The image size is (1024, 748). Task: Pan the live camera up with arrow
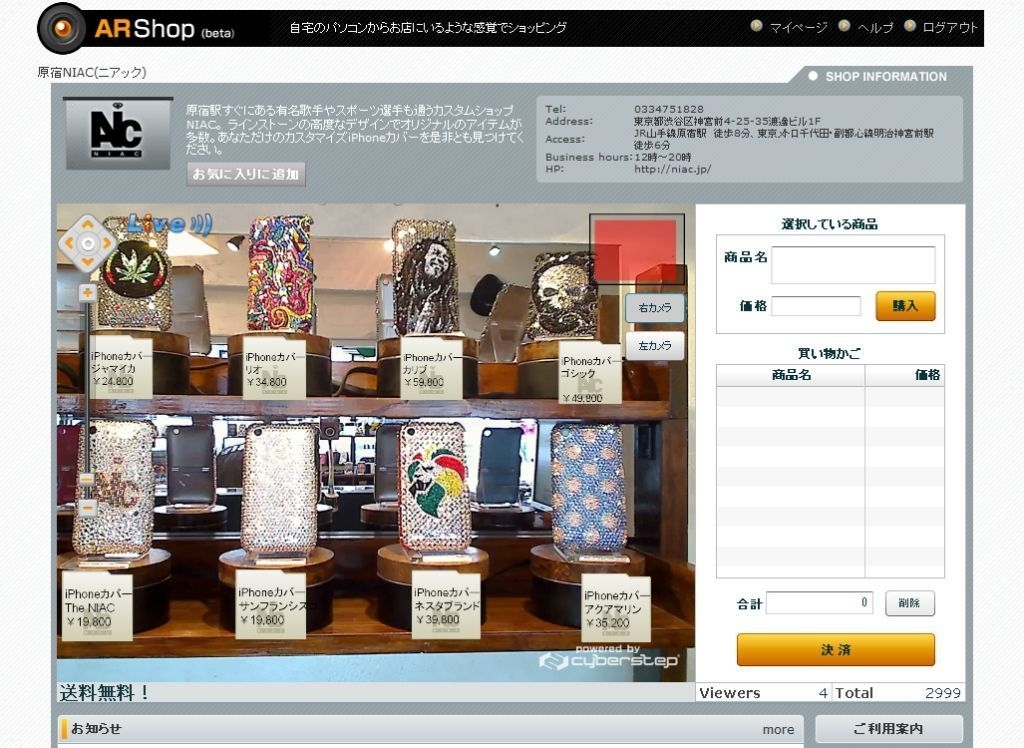(x=88, y=225)
